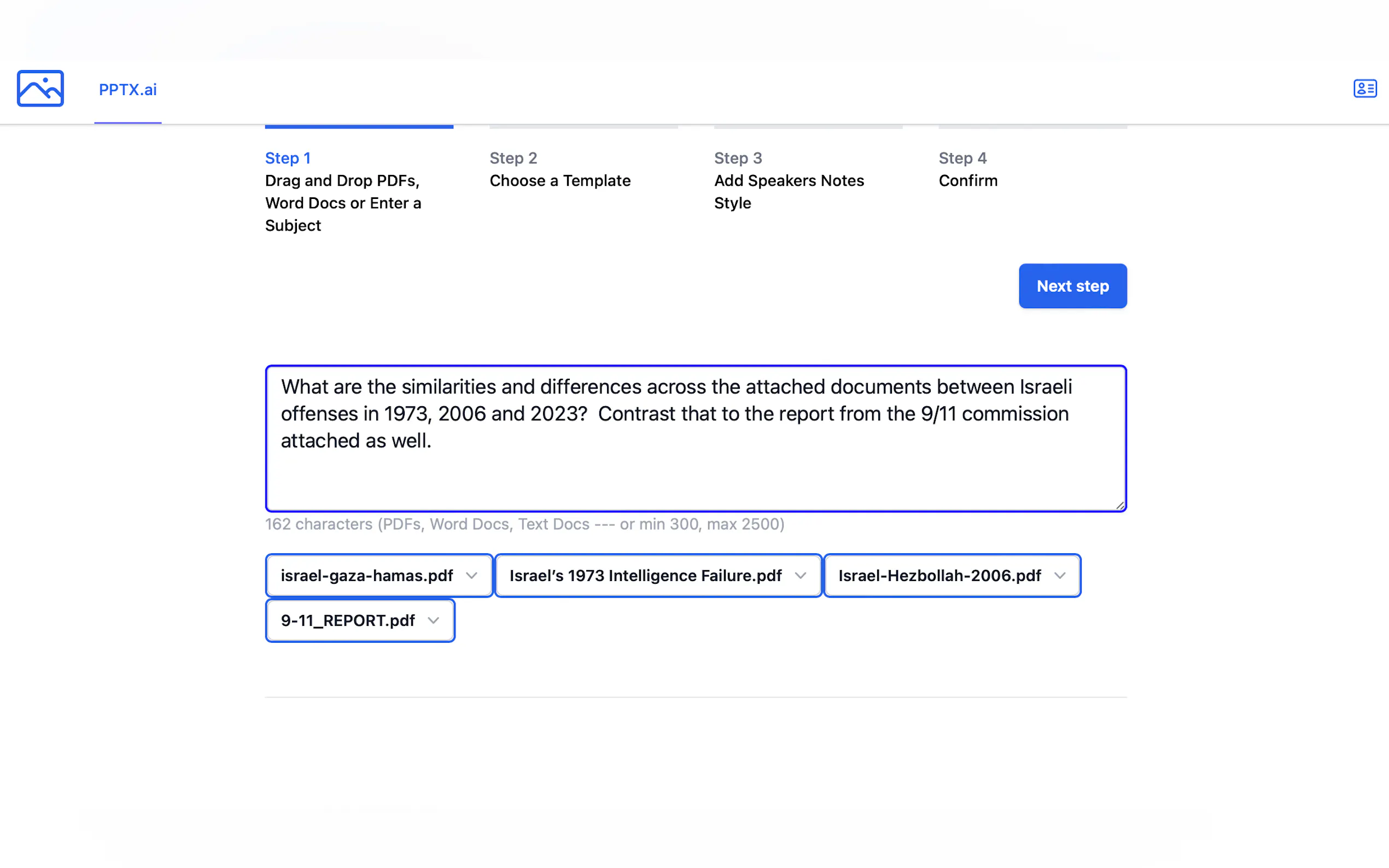Open the PPTX.ai navigation tab
Screen dimensions: 1389x868
(127, 90)
